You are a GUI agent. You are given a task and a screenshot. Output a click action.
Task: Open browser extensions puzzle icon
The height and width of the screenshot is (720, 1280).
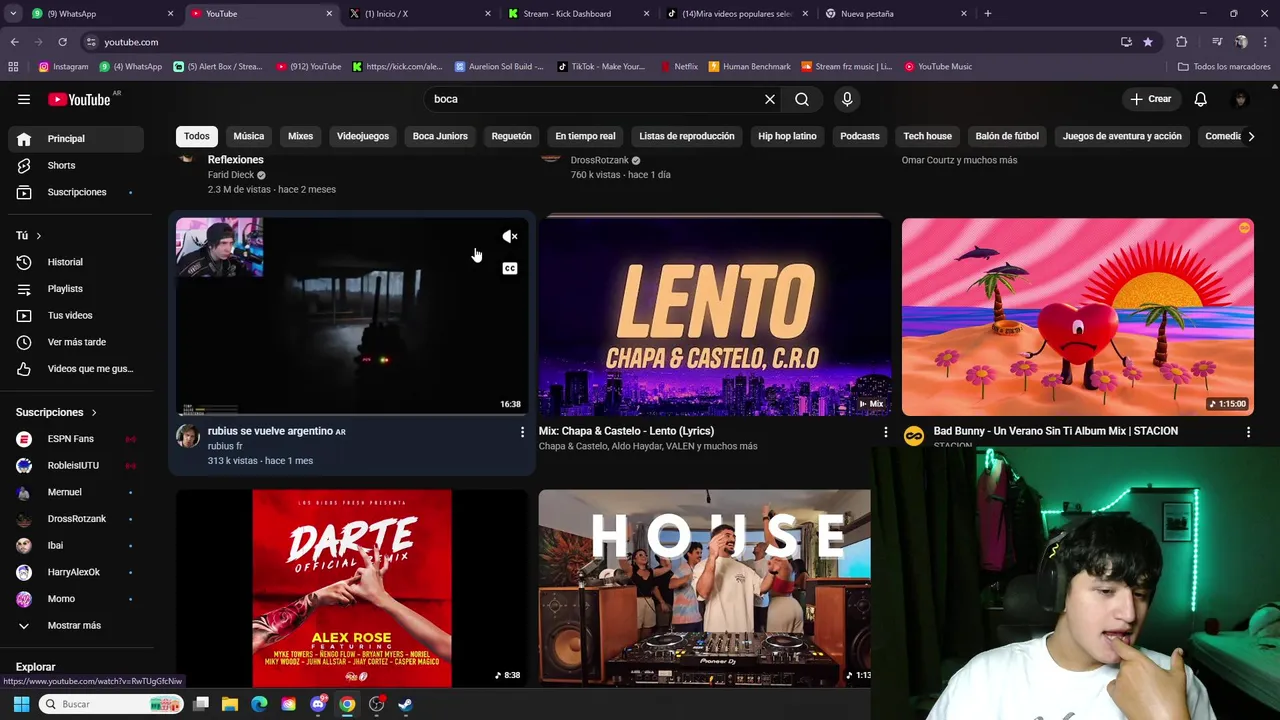click(1182, 42)
